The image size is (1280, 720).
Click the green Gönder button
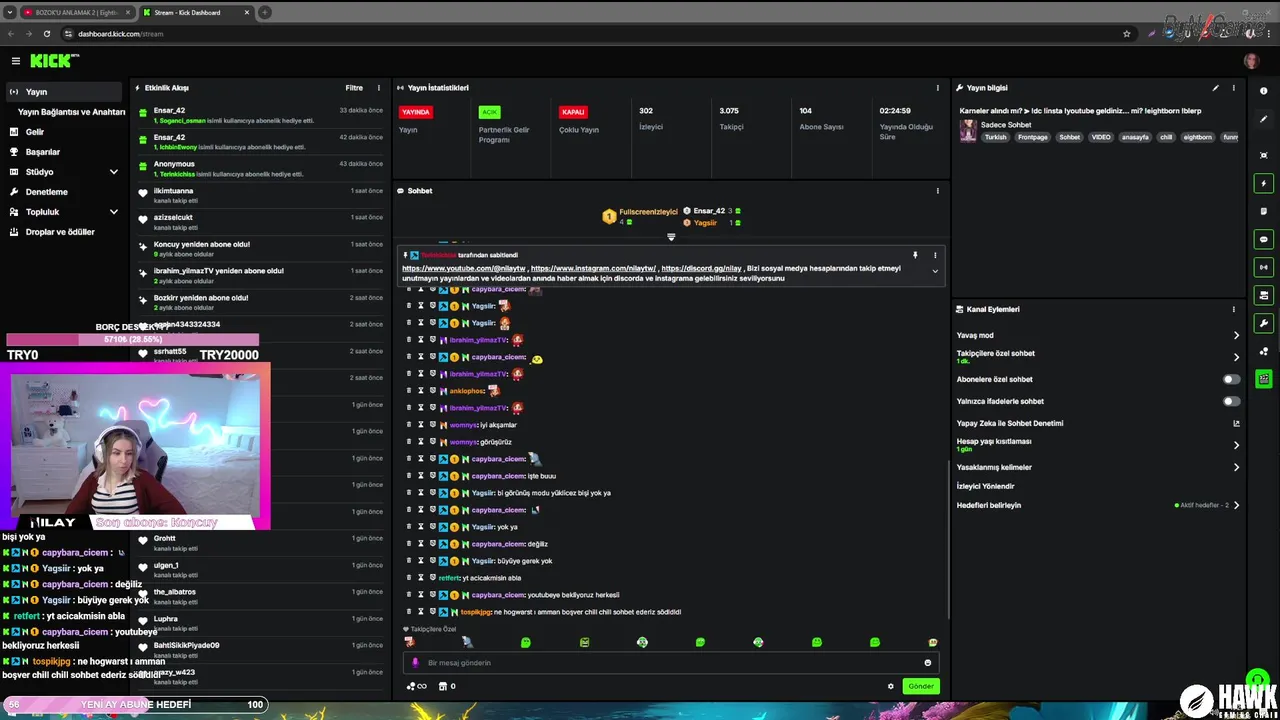pyautogui.click(x=921, y=686)
